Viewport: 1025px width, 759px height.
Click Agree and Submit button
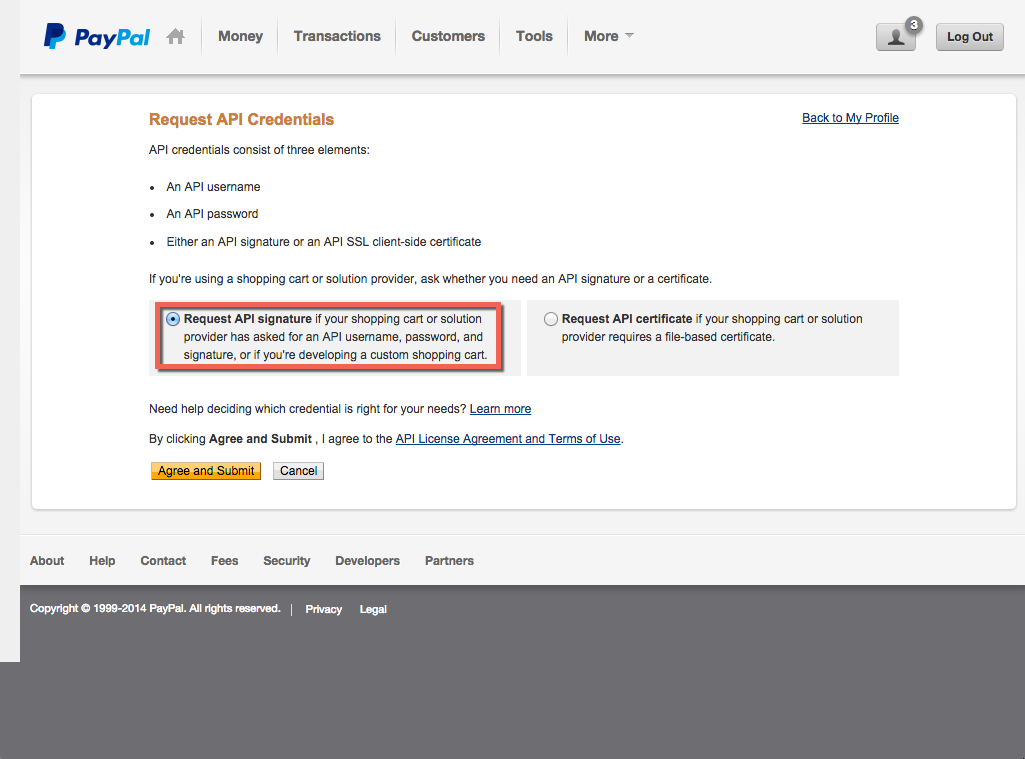point(206,471)
